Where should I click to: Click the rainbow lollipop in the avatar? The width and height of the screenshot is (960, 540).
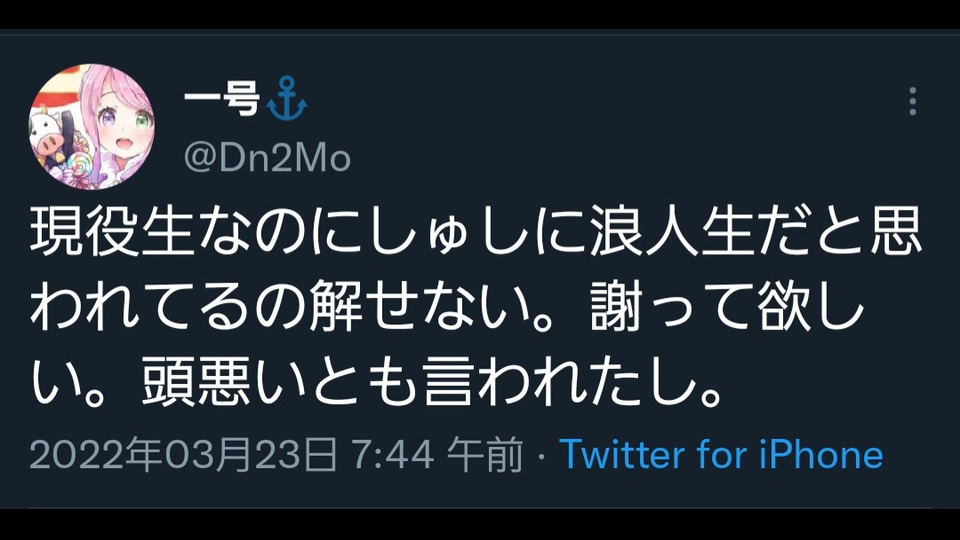pyautogui.click(x=80, y=164)
